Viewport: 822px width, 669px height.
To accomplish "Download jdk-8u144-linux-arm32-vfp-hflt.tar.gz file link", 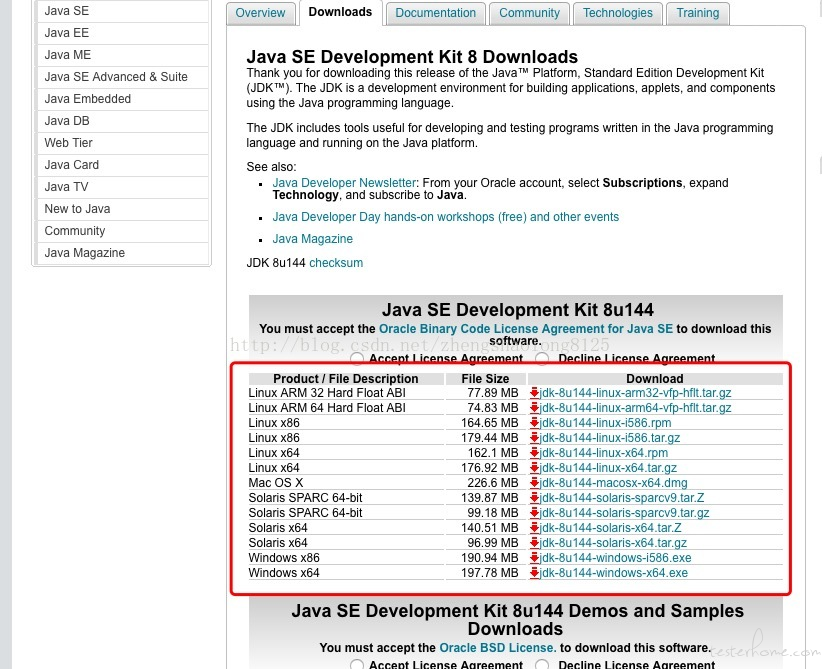I will 635,393.
